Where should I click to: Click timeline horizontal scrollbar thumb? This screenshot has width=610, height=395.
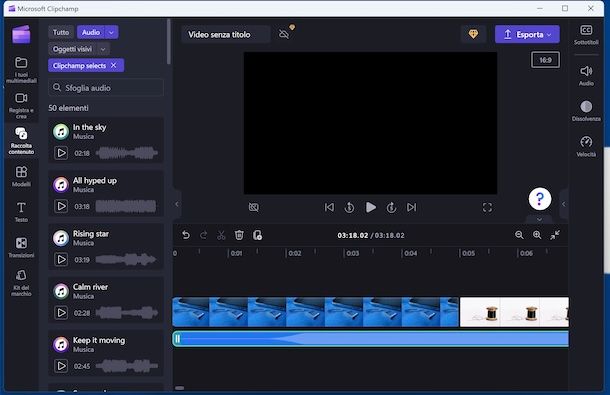179,388
